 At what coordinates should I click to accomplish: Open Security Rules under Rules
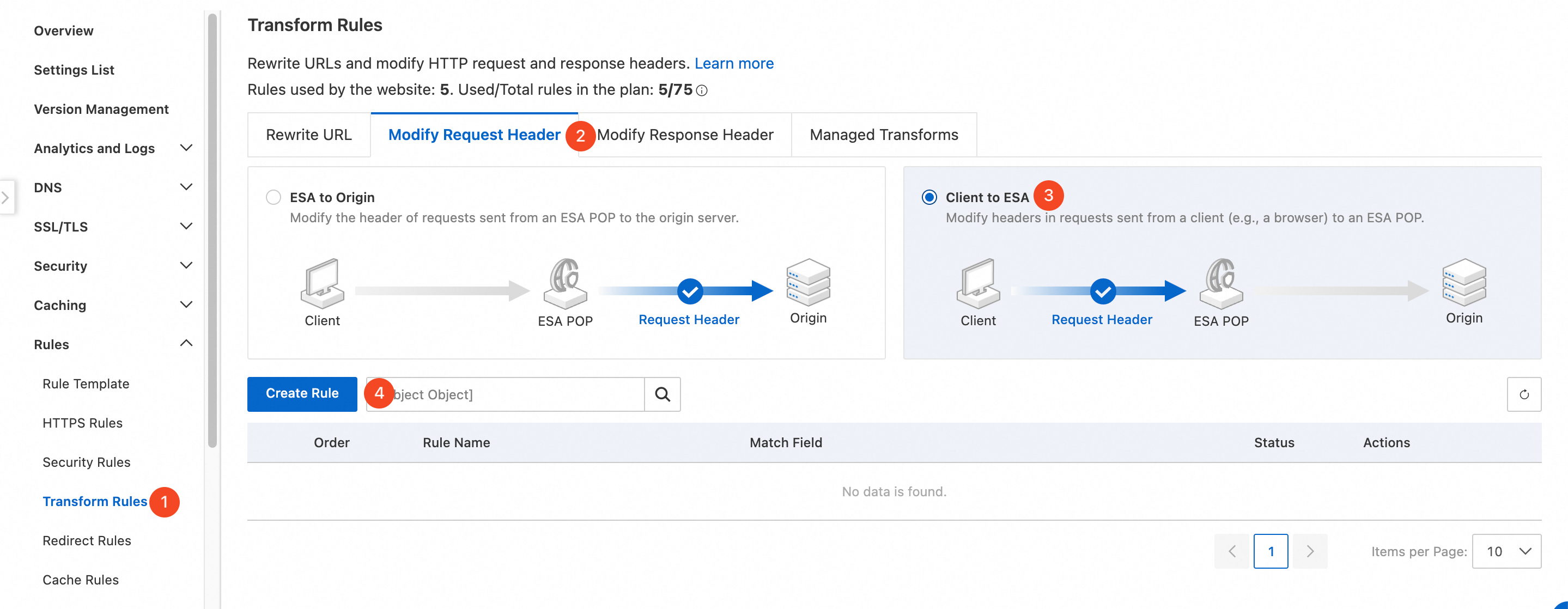[x=87, y=462]
